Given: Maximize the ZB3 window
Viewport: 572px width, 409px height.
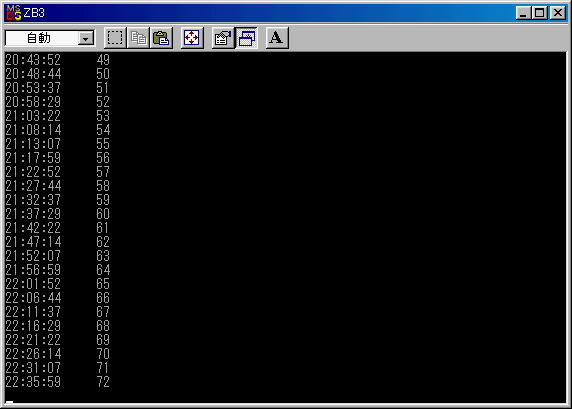Looking at the screenshot, I should click(x=539, y=13).
